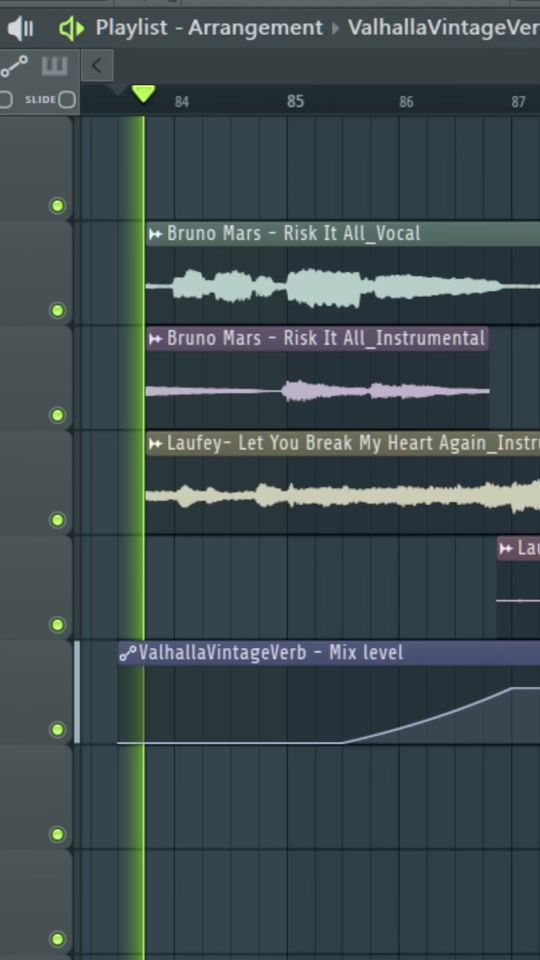Click the green speaker playlist icon
The image size is (540, 960).
tap(71, 28)
